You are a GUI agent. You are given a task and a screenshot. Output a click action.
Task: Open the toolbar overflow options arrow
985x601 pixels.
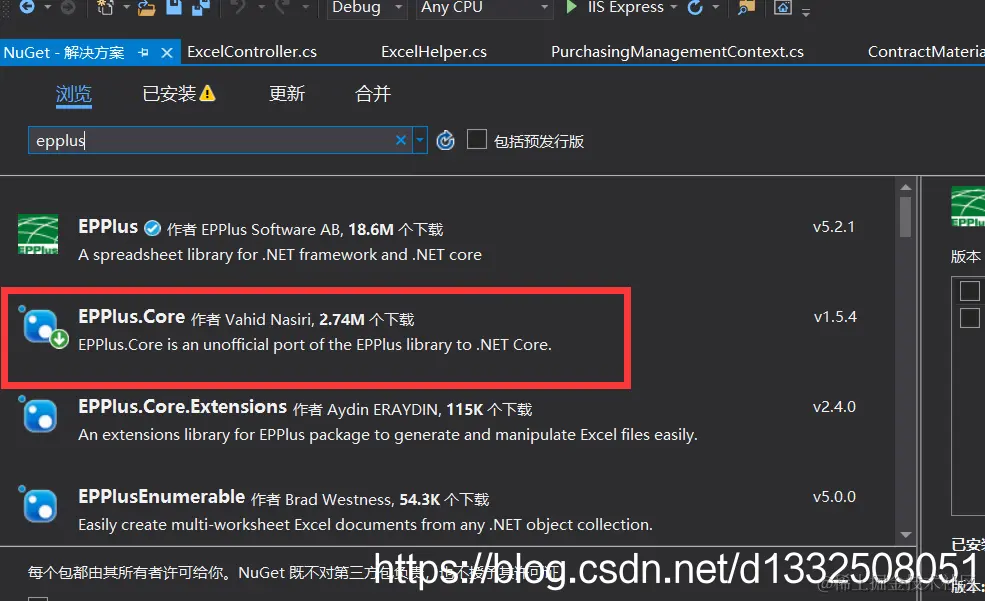(806, 11)
